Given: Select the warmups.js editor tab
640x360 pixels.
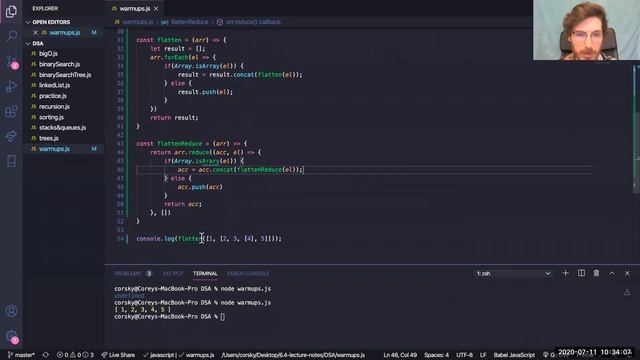Looking at the screenshot, I should [135, 8].
